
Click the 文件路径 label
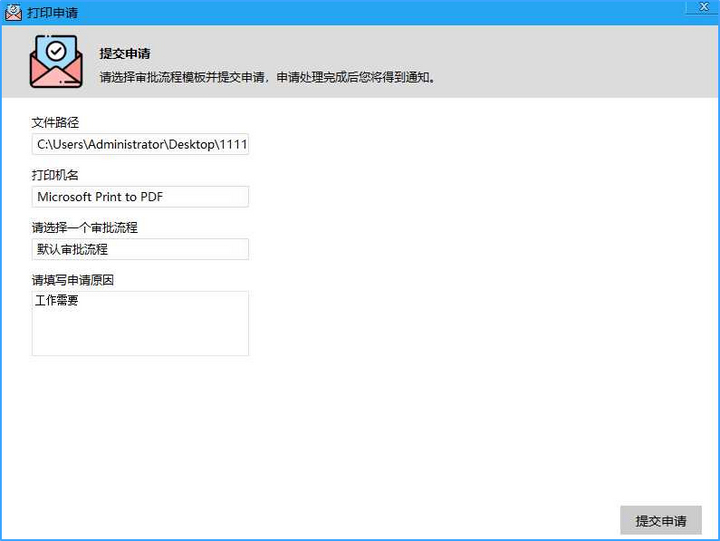coord(55,123)
